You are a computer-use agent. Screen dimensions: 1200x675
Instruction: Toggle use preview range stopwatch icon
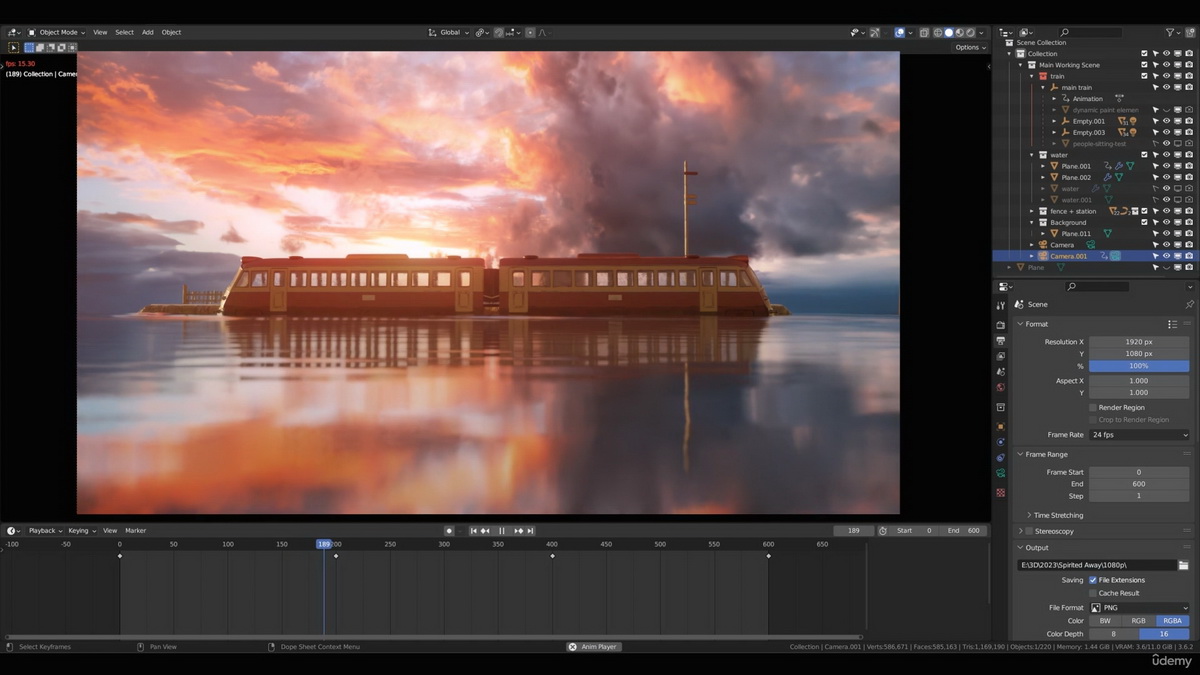pos(883,531)
